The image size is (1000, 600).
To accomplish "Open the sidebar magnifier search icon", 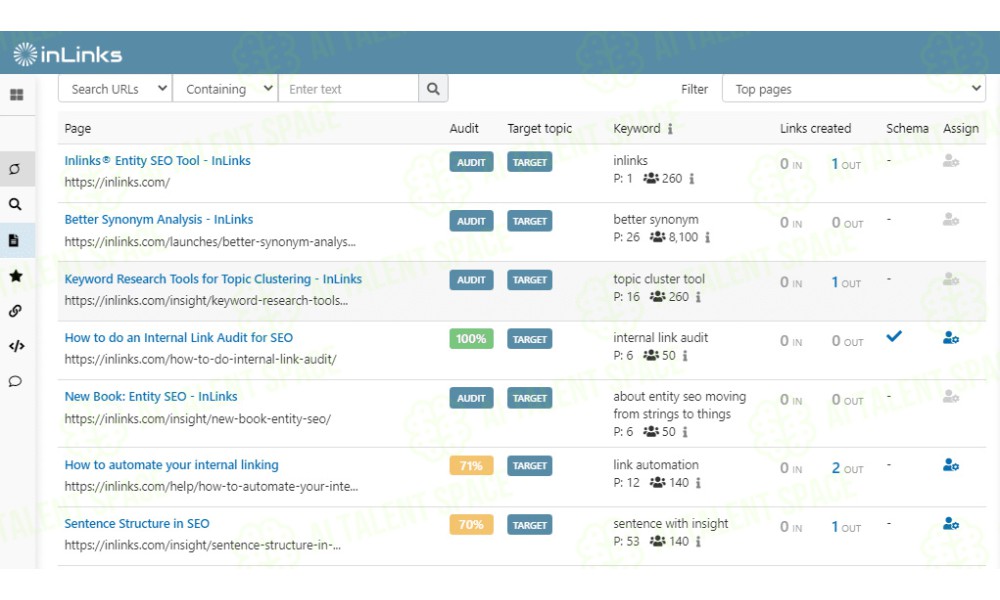I will tap(15, 204).
